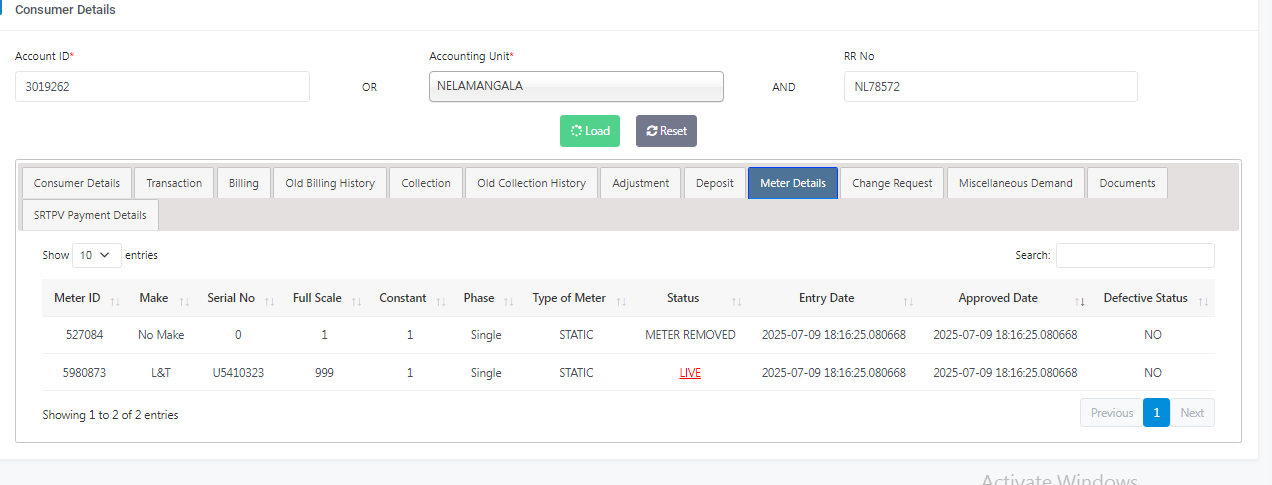The height and width of the screenshot is (485, 1272).
Task: Sort by Phase column sort icon
Action: (x=509, y=300)
